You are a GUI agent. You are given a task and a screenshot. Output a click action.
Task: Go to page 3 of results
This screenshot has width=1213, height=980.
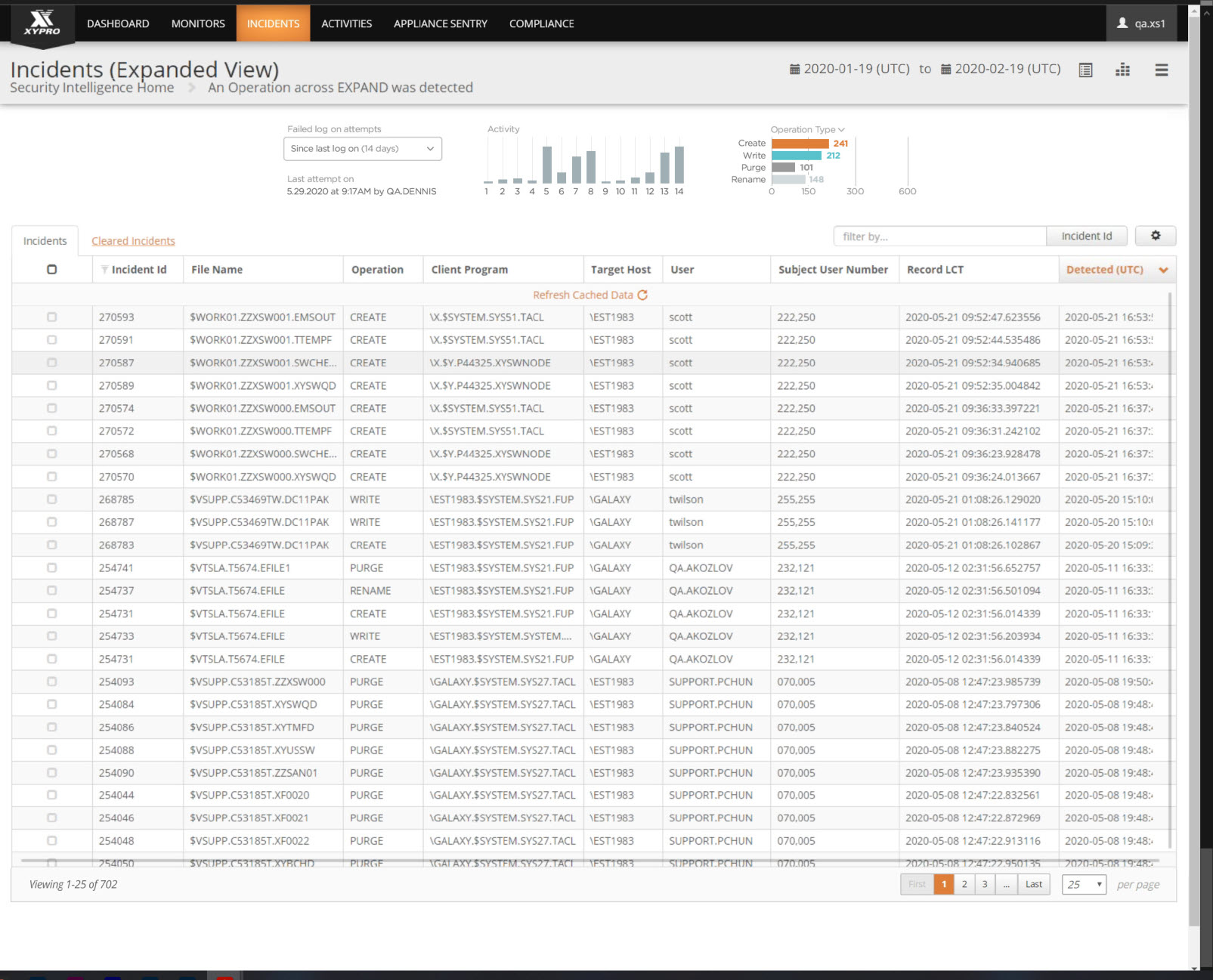985,884
